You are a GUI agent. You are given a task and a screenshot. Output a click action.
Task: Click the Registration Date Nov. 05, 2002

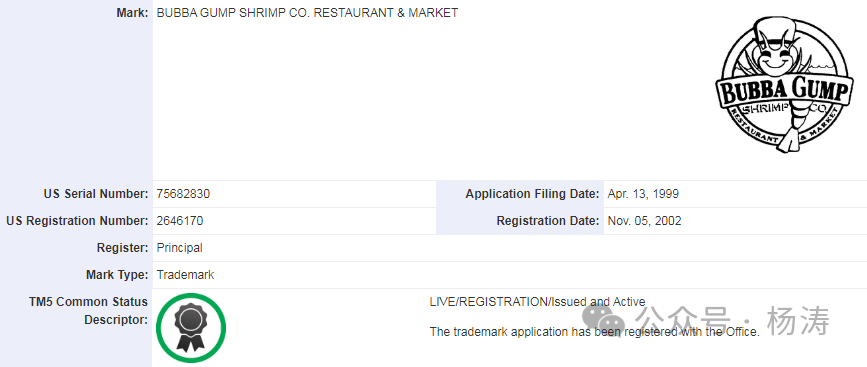click(644, 221)
